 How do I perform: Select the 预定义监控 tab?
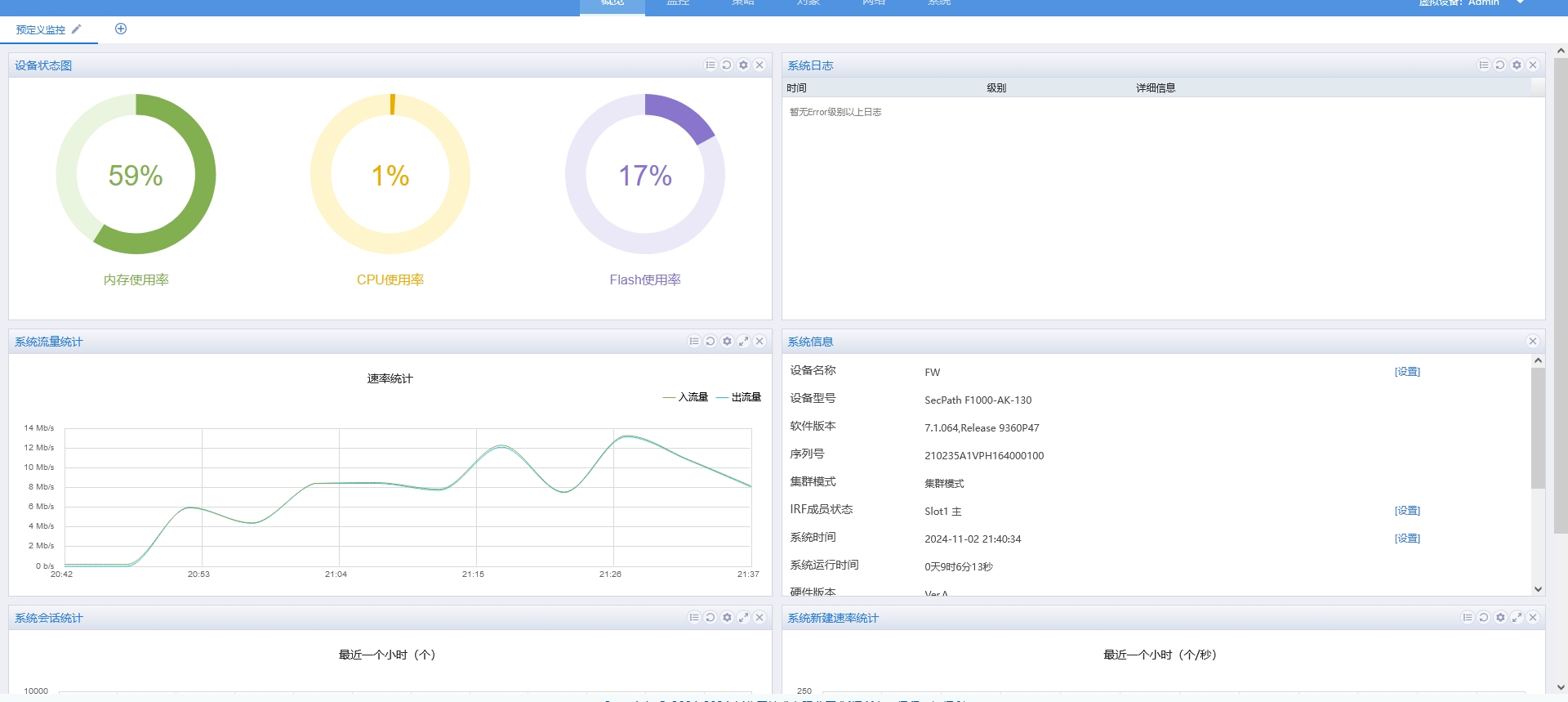point(41,30)
